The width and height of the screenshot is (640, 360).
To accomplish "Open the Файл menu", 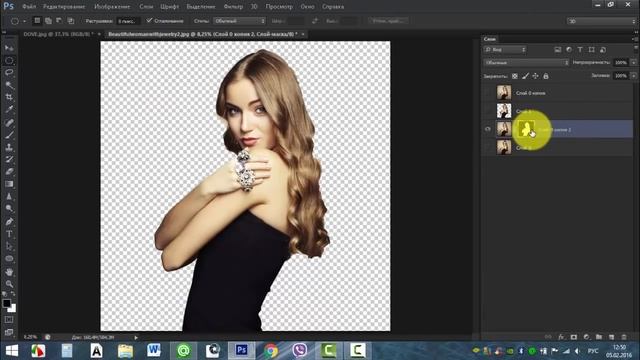I will tap(29, 7).
